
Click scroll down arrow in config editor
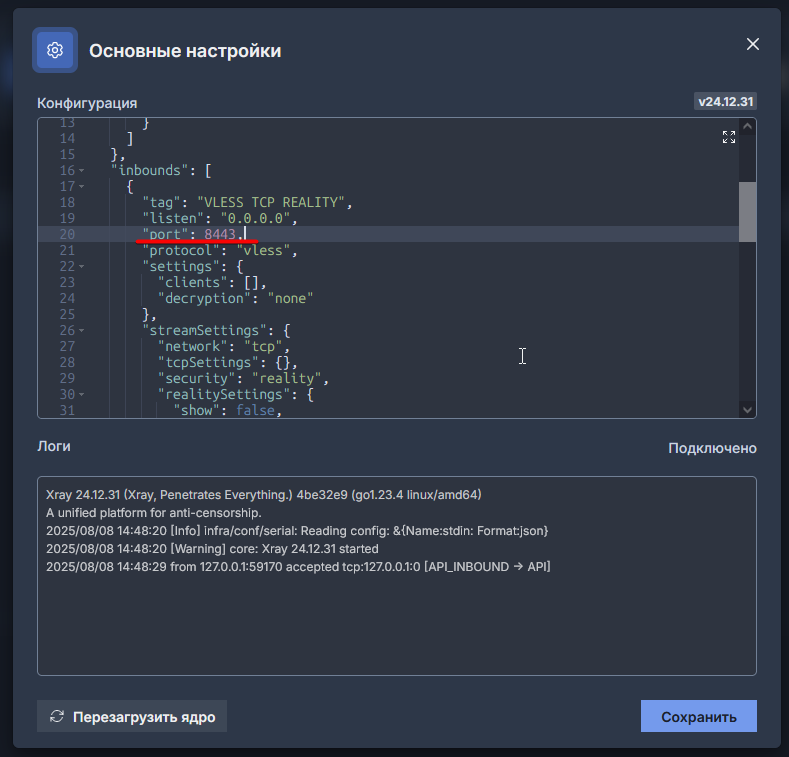(747, 409)
